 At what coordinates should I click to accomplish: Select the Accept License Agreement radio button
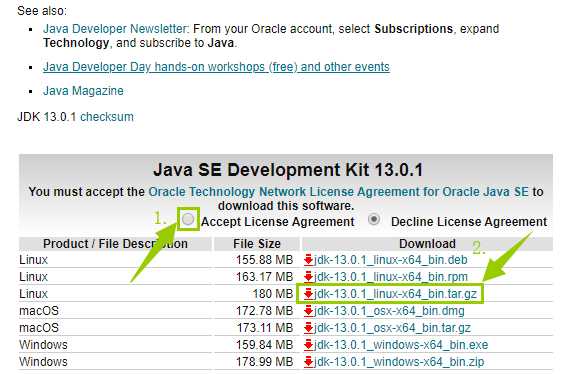click(x=188, y=219)
